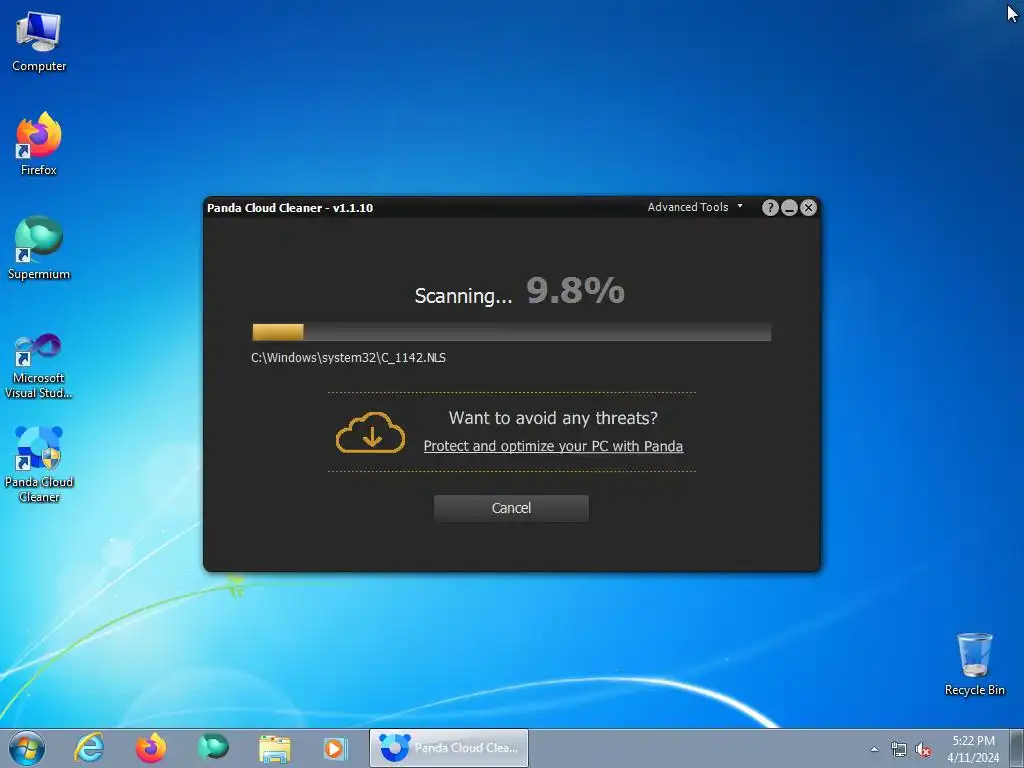This screenshot has height=768, width=1024.
Task: Open the clock showing 5:22 PM
Action: tap(973, 749)
